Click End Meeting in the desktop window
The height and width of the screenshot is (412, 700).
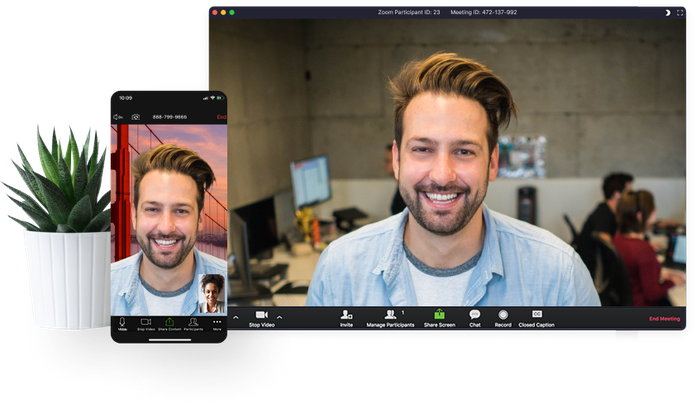pyautogui.click(x=664, y=319)
